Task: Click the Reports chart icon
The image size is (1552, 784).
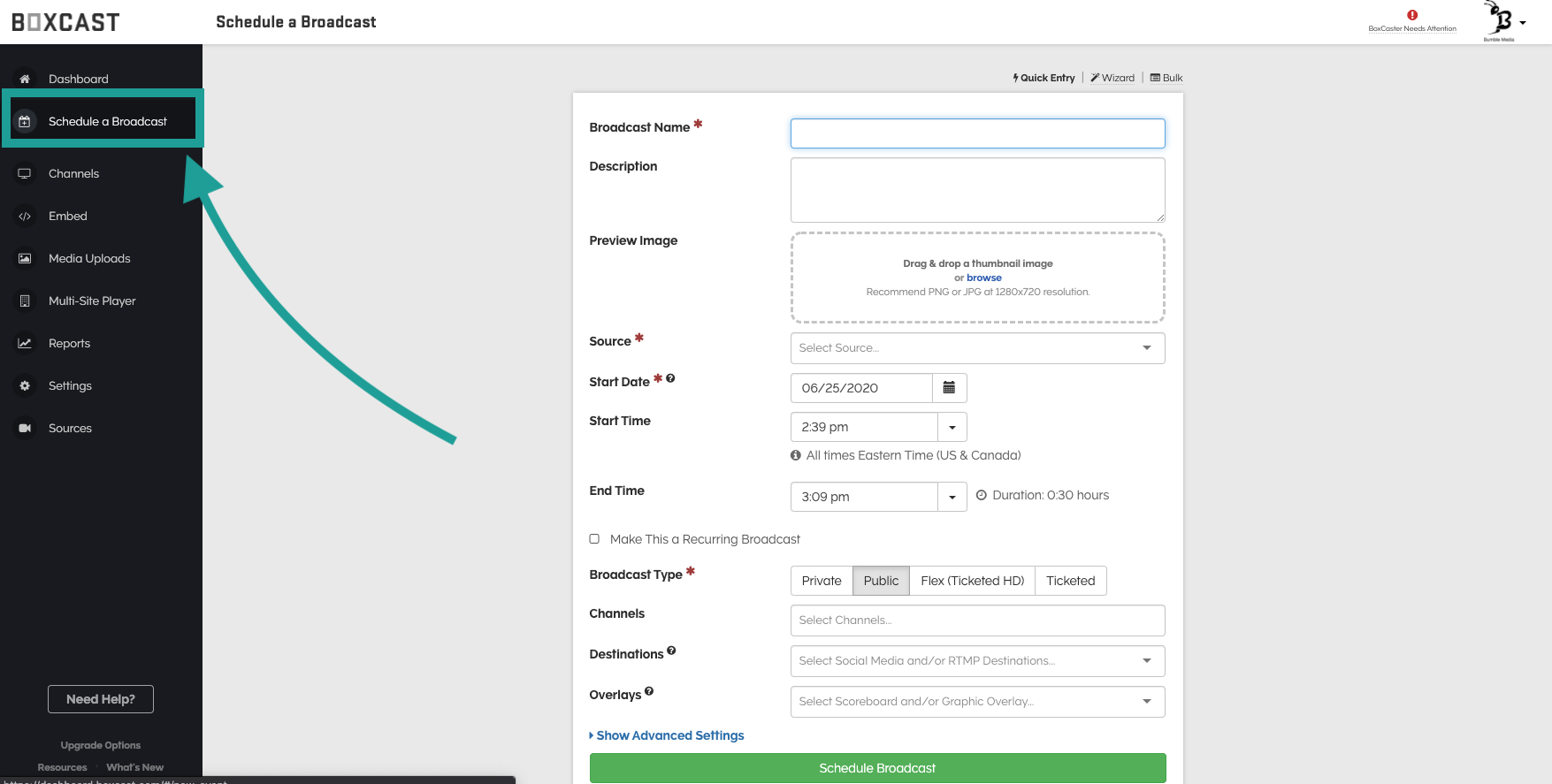Action: [x=25, y=344]
